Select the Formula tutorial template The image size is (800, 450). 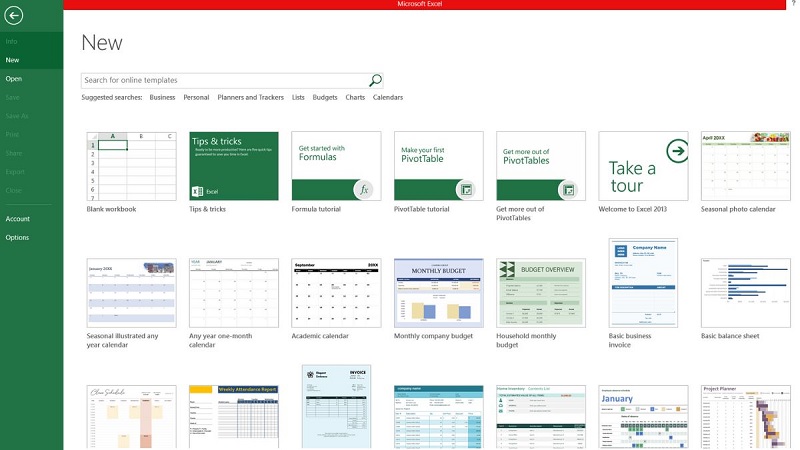point(336,166)
